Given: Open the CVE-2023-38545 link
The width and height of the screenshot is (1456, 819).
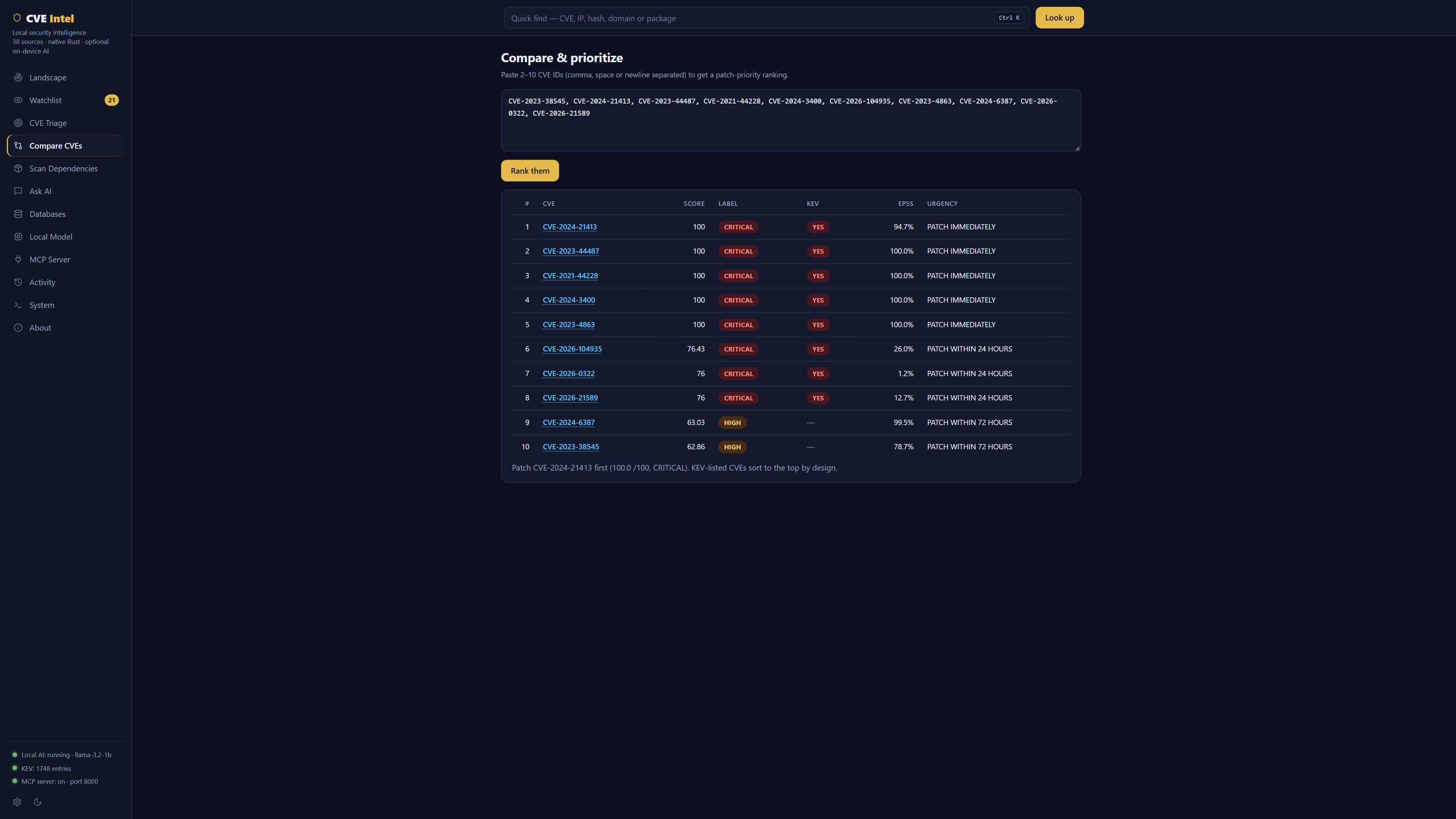Looking at the screenshot, I should [x=570, y=447].
